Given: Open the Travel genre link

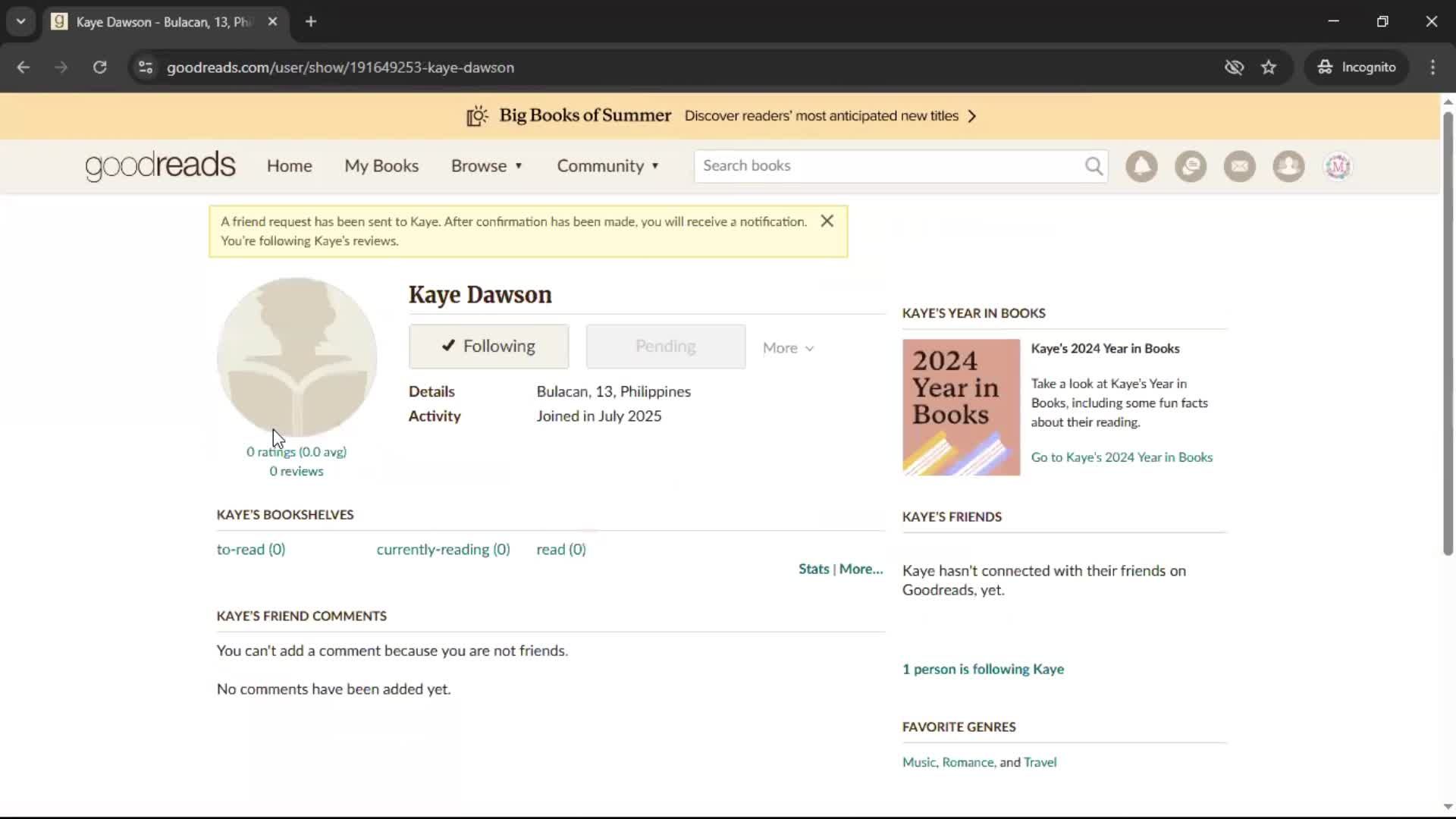Looking at the screenshot, I should [1040, 763].
